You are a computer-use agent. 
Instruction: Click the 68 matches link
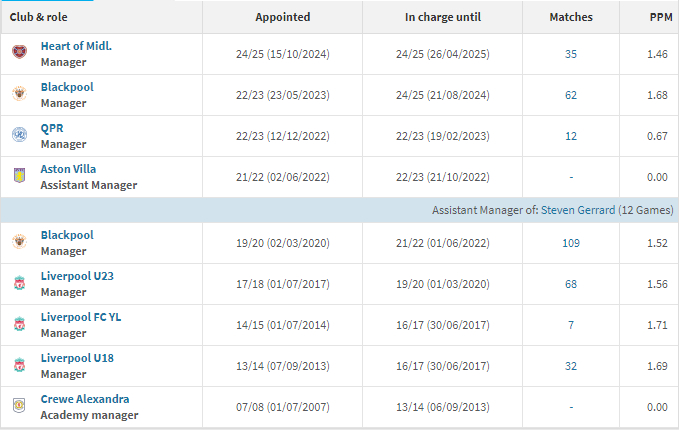point(571,284)
